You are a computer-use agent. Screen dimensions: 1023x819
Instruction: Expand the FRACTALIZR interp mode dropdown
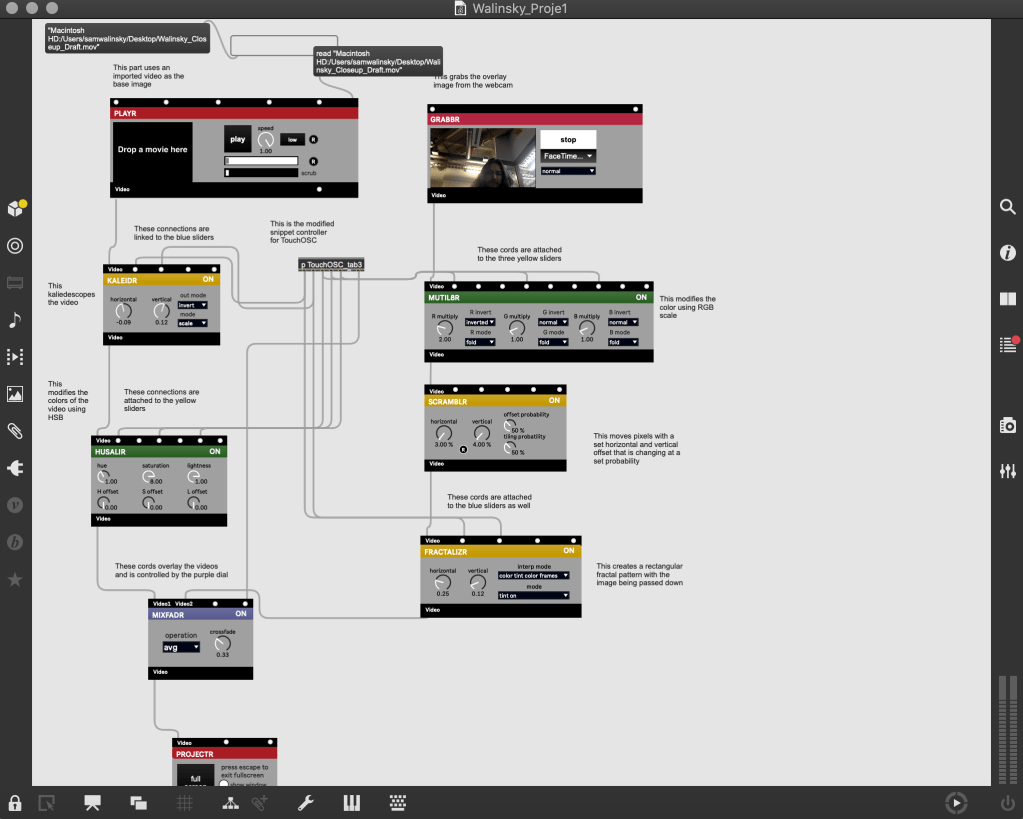pos(533,576)
